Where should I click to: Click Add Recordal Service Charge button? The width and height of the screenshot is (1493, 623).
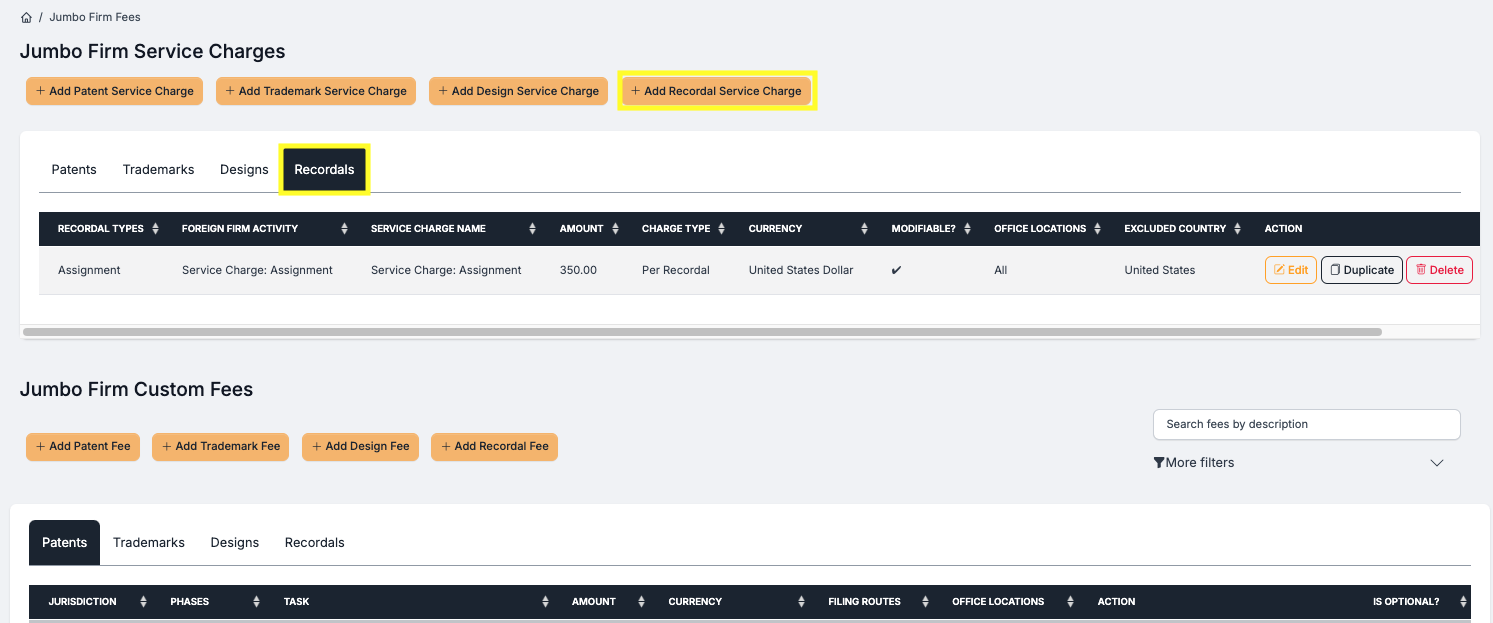(x=717, y=91)
